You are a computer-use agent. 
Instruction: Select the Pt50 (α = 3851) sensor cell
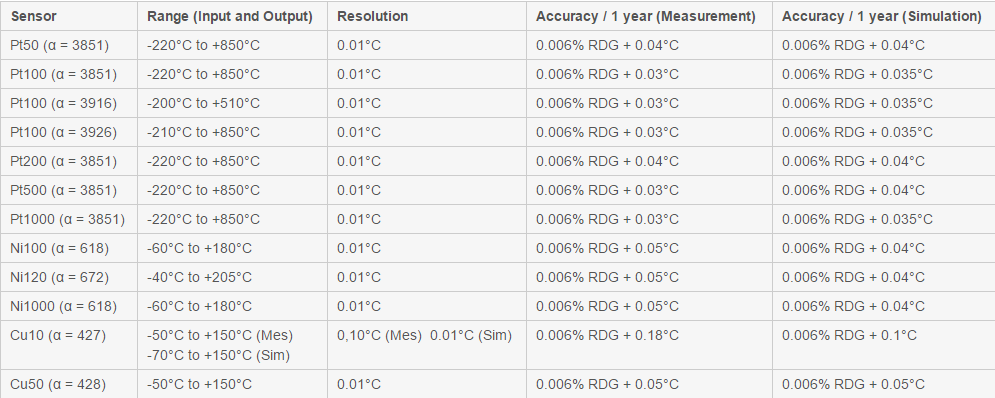point(60,45)
